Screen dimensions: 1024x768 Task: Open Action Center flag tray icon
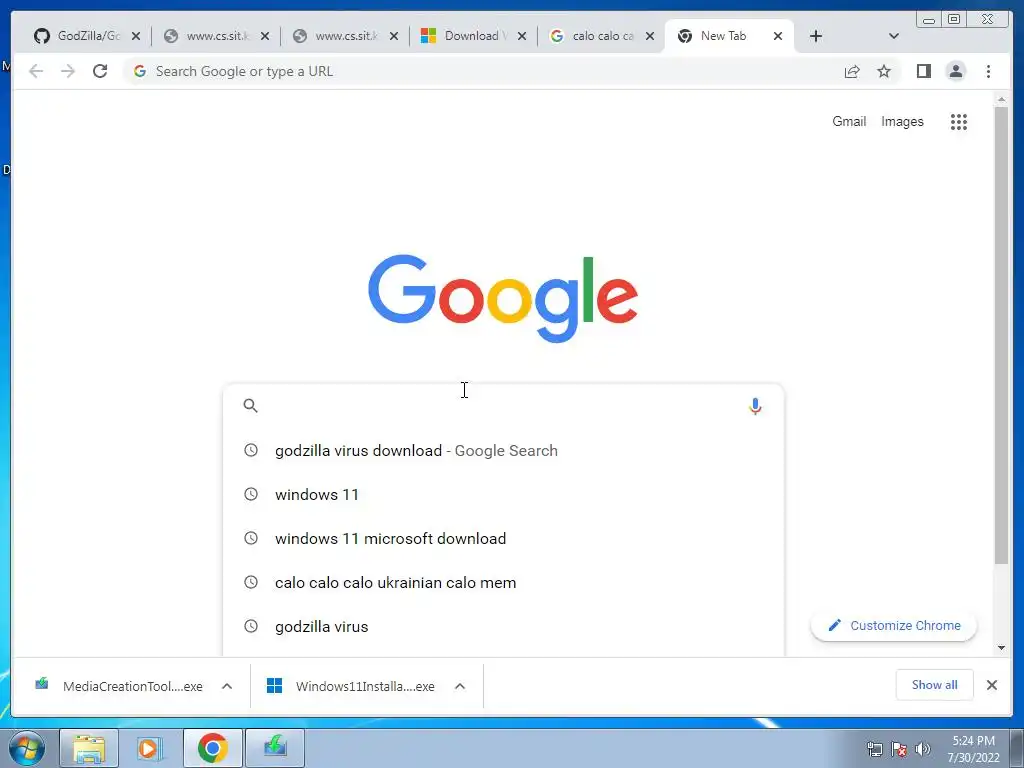click(899, 749)
